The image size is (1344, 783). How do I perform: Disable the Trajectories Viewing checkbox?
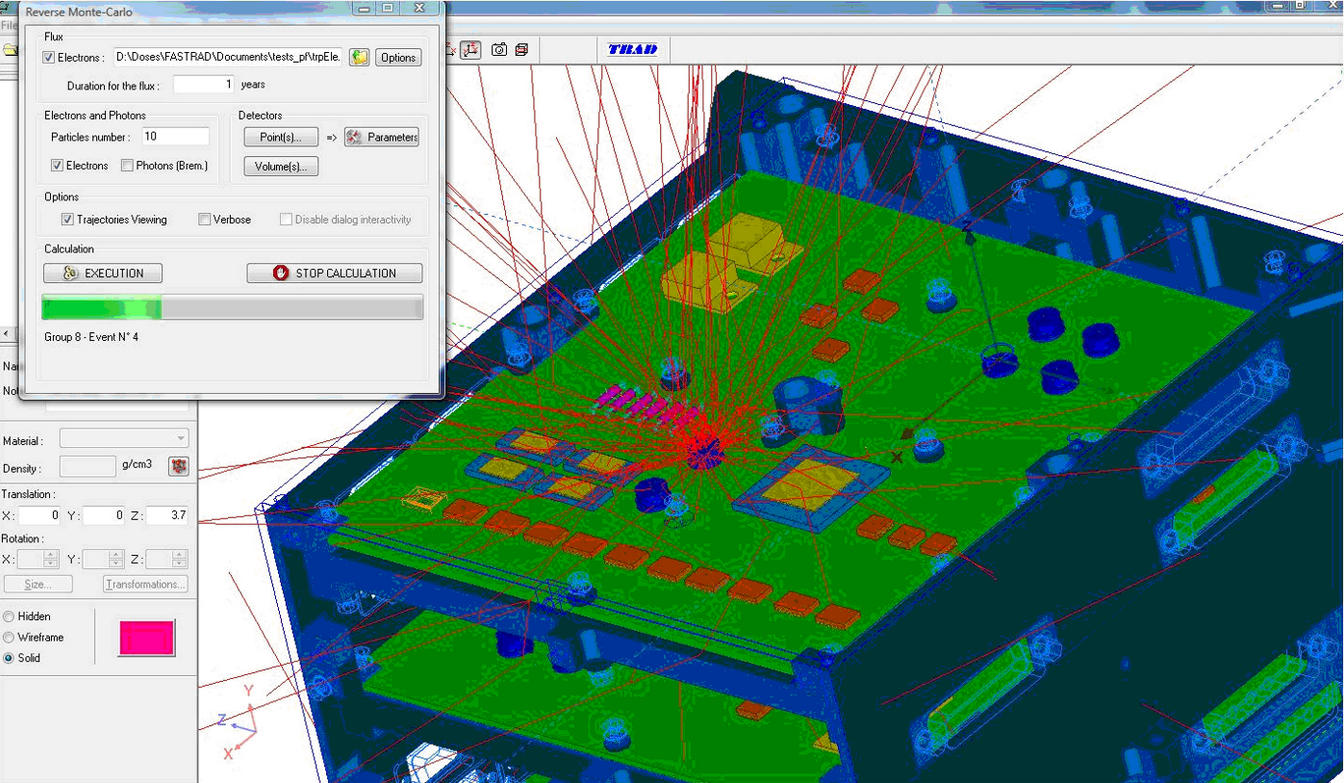(68, 219)
